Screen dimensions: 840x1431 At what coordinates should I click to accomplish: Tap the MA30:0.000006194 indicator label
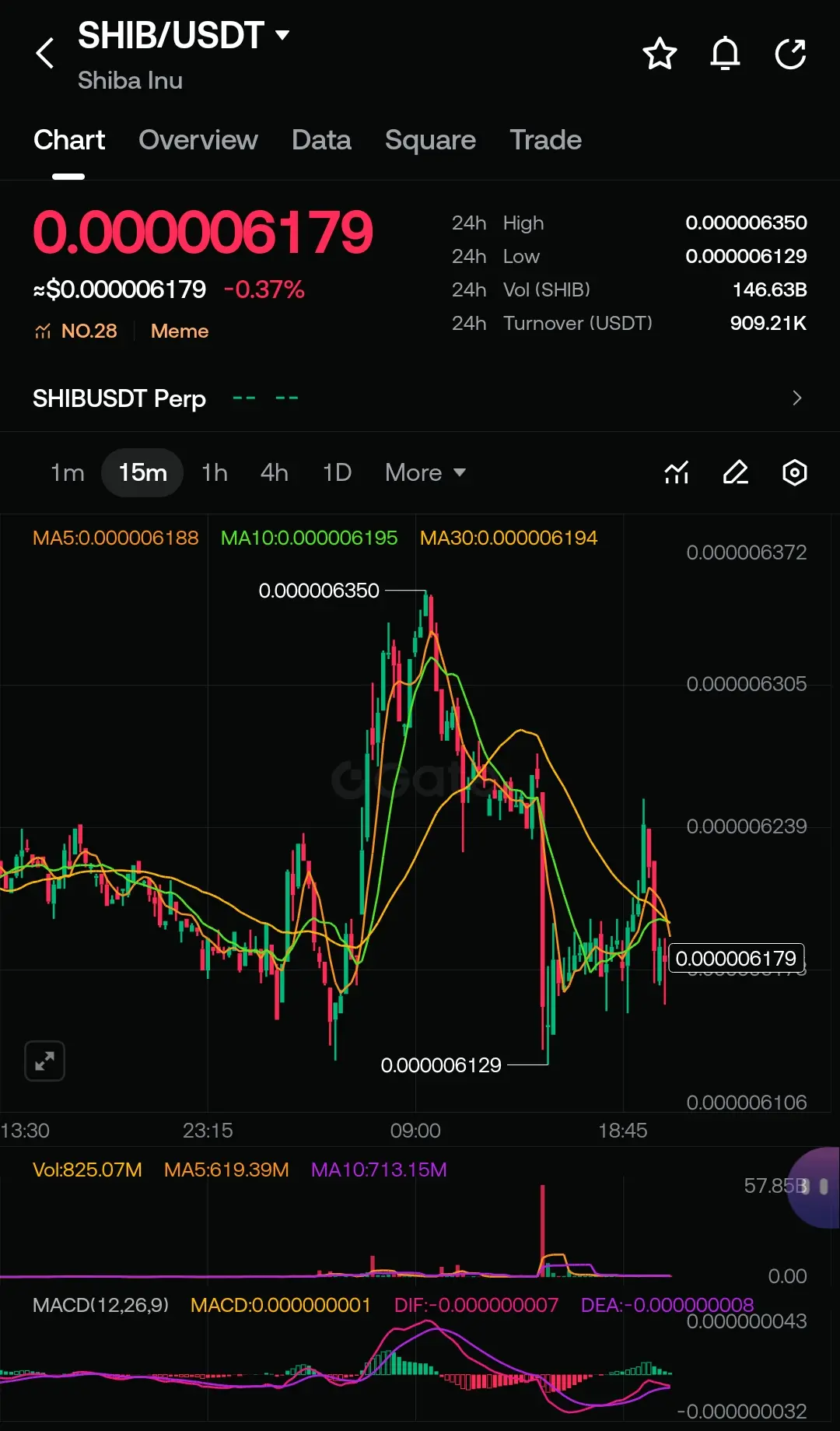click(509, 538)
